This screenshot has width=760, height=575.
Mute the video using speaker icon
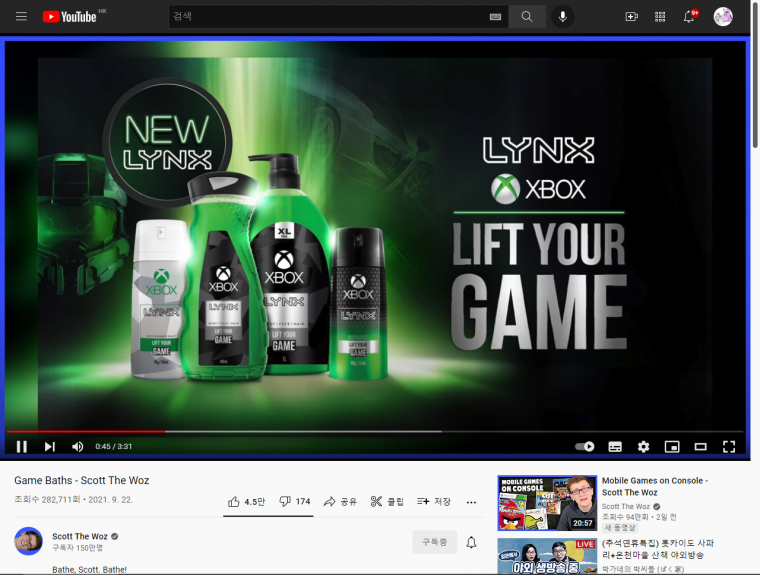pyautogui.click(x=78, y=447)
